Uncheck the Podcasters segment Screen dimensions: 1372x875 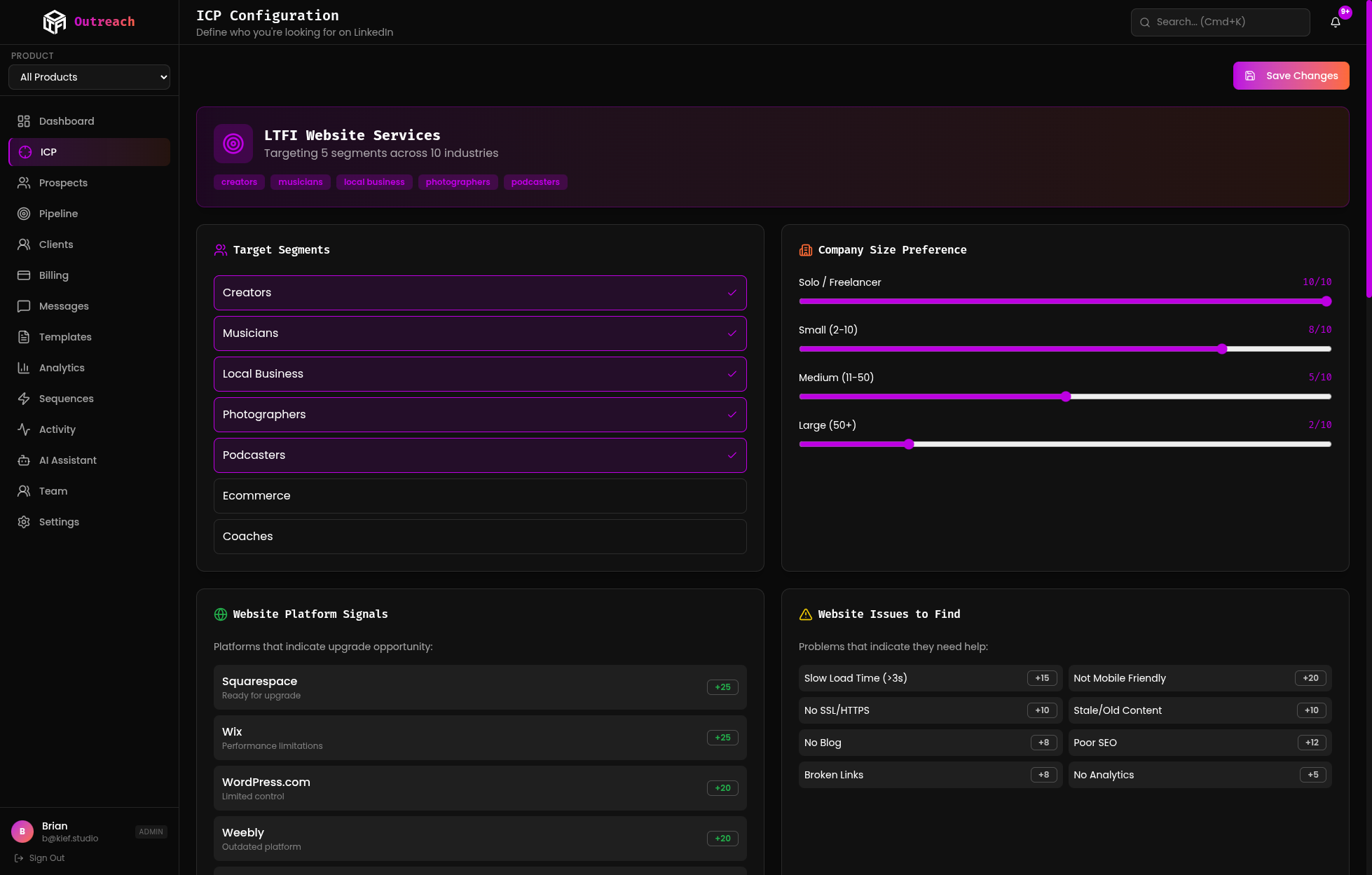tap(480, 455)
